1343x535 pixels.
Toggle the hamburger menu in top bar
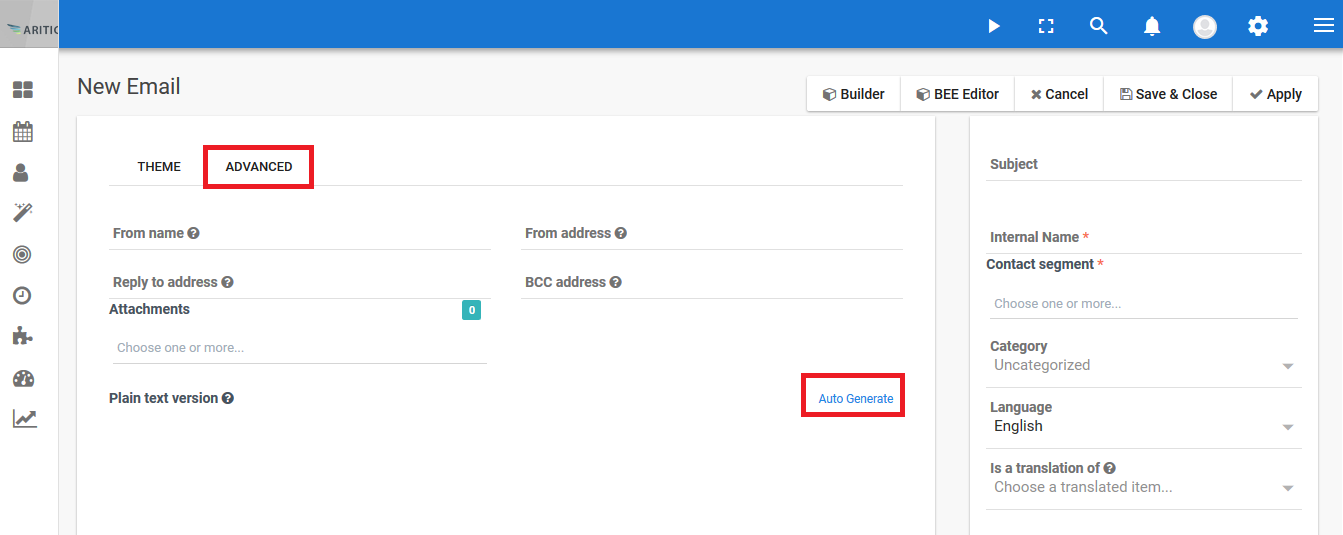(1324, 26)
